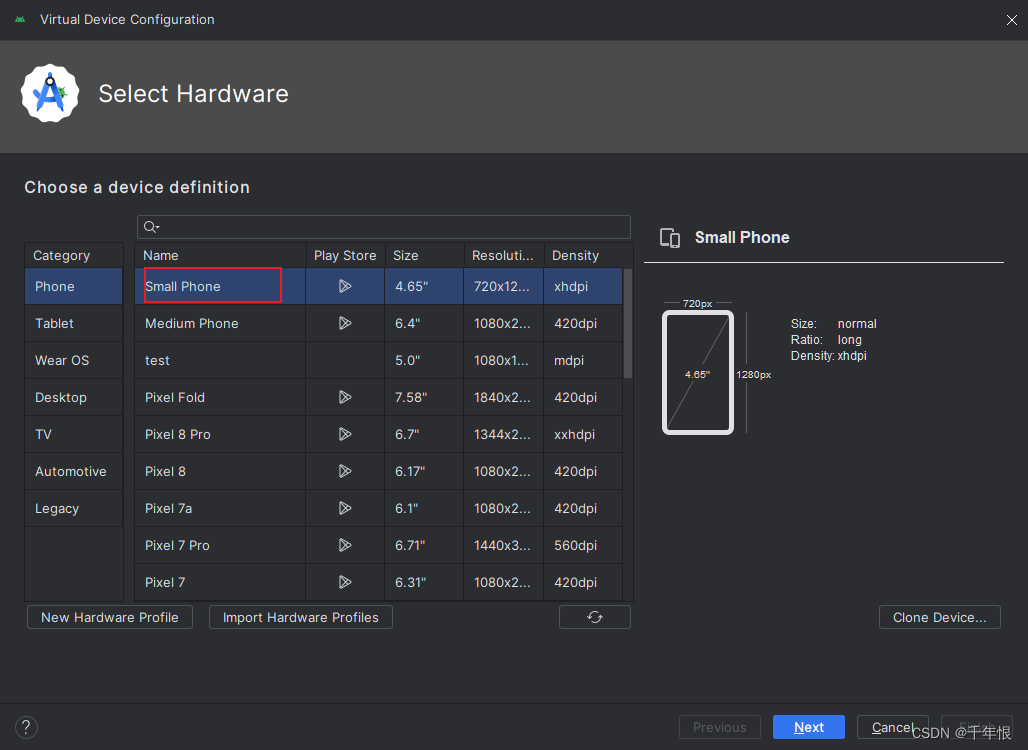Image resolution: width=1028 pixels, height=750 pixels.
Task: Select the Medium Phone device row
Action: pos(378,323)
